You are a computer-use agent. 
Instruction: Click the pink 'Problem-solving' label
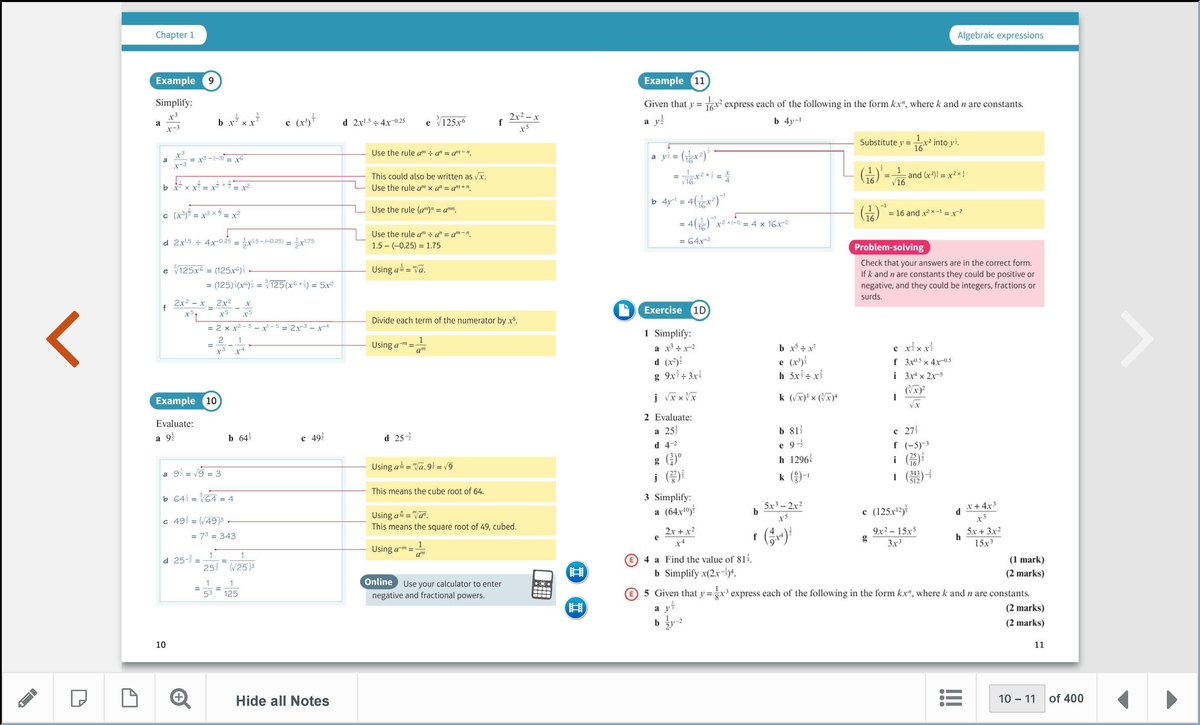[891, 247]
